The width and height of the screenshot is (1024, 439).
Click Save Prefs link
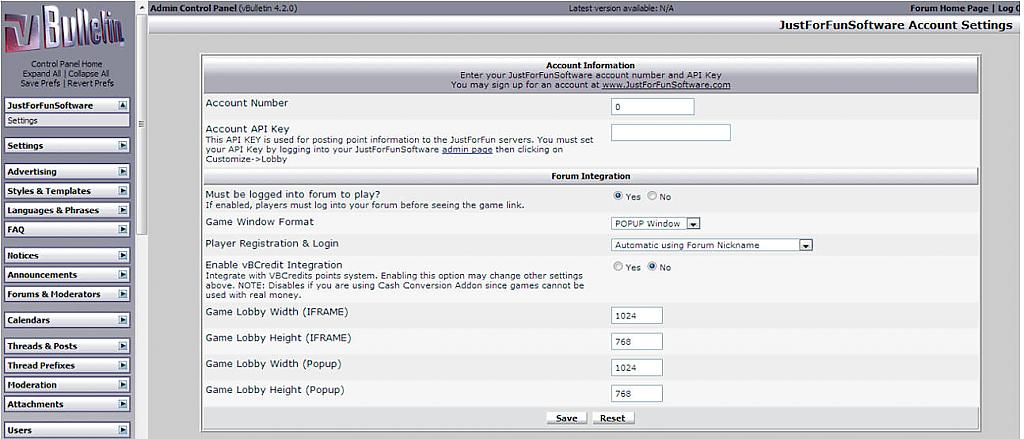coord(40,83)
